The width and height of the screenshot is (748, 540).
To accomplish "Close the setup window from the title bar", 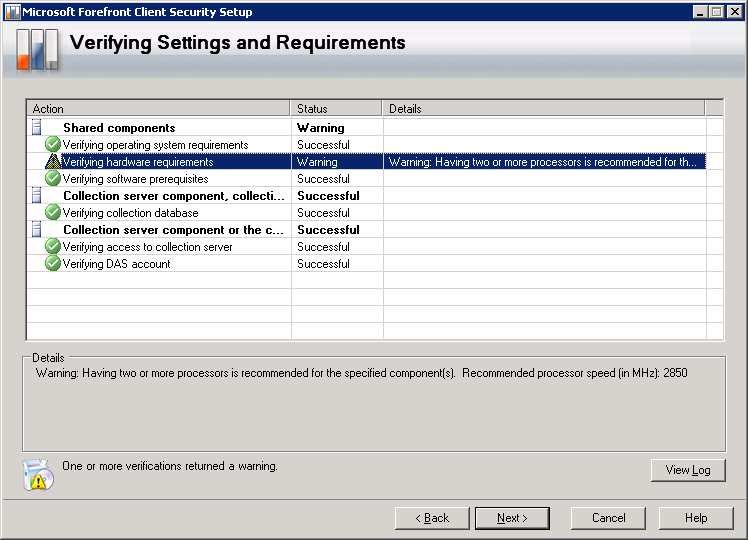I will point(735,11).
